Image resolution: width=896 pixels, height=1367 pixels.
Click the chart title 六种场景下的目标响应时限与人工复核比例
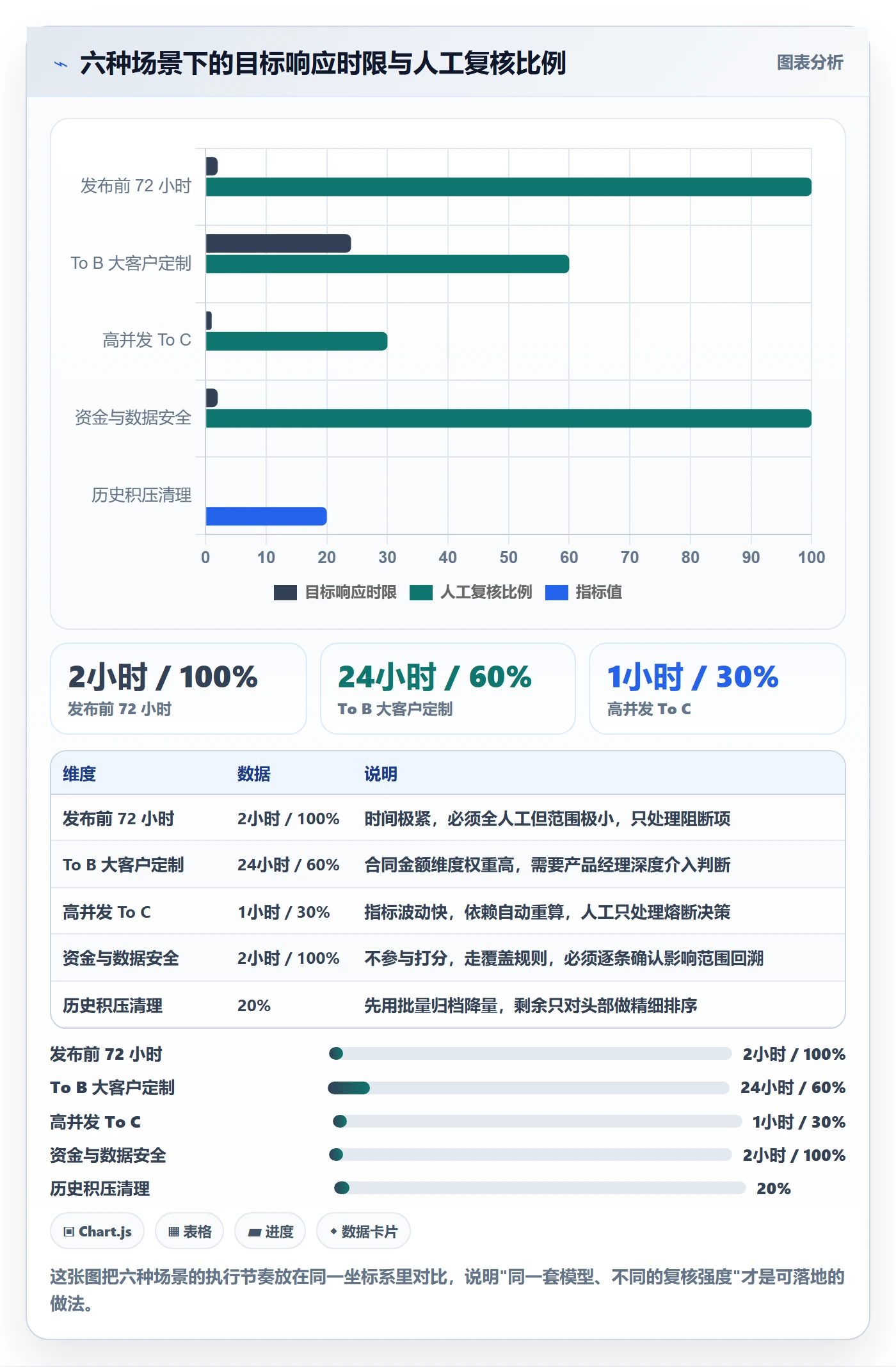(x=323, y=63)
